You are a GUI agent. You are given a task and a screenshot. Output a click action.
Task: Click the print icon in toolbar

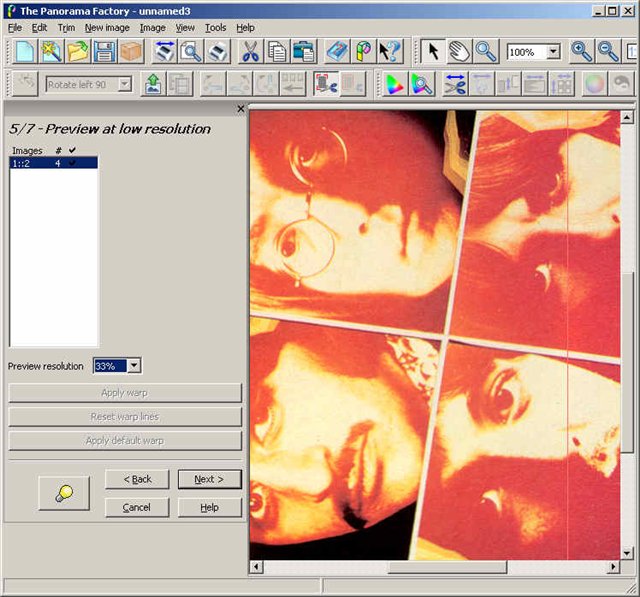[217, 52]
